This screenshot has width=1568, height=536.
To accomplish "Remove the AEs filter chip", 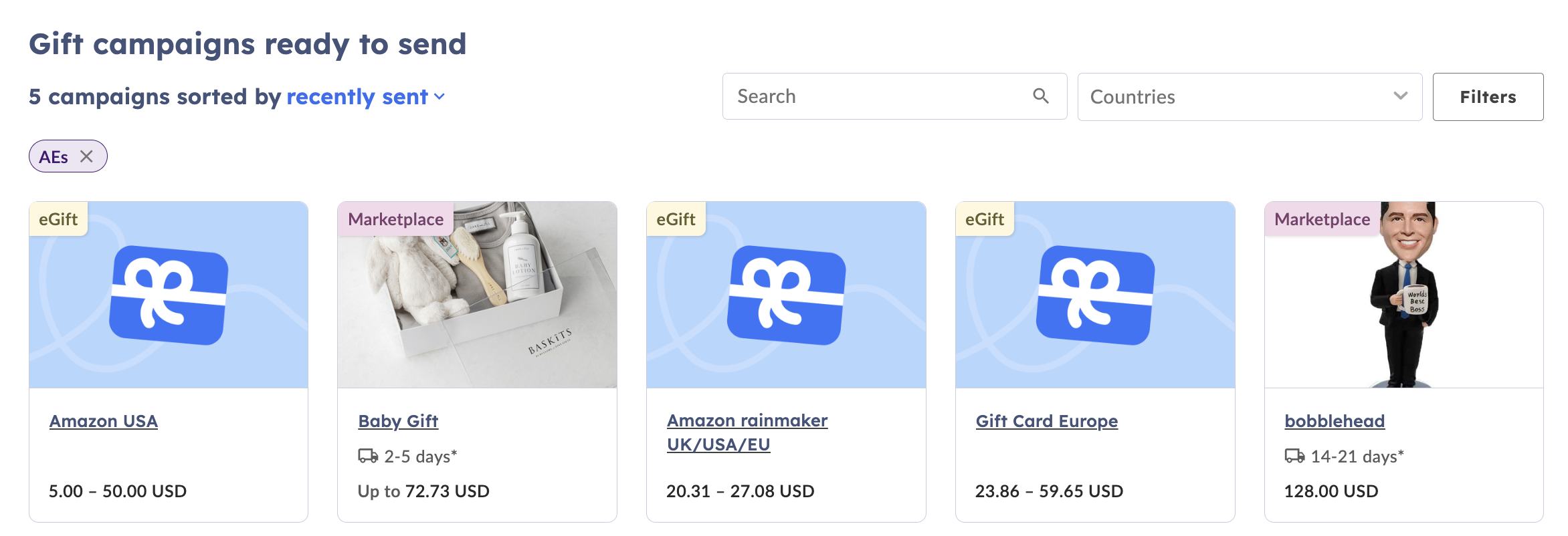I will (x=86, y=156).
